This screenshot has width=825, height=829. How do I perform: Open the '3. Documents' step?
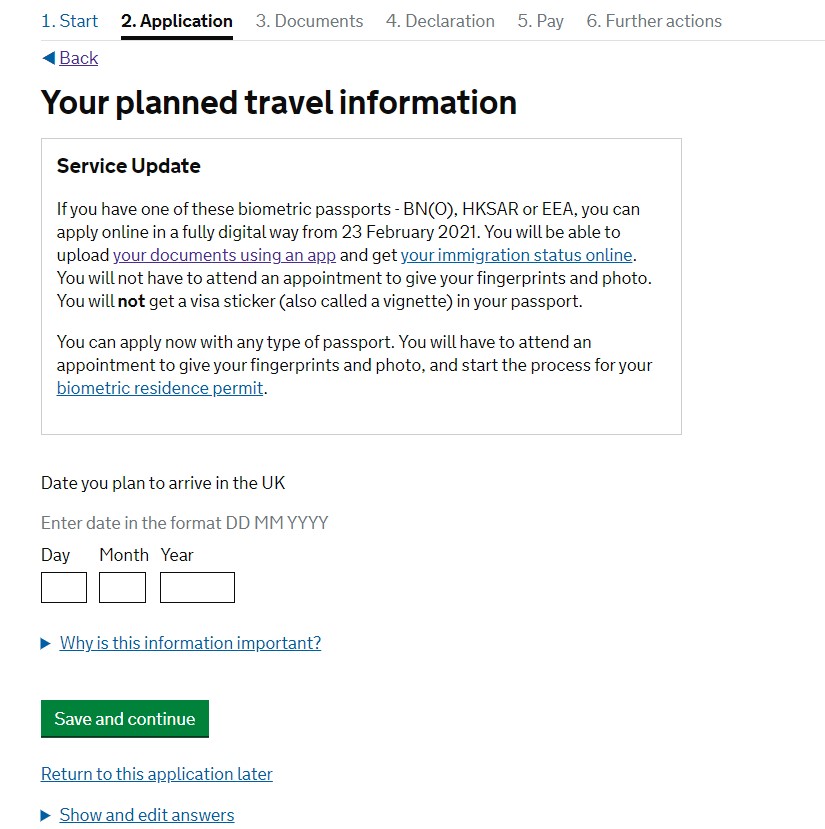pyautogui.click(x=309, y=21)
